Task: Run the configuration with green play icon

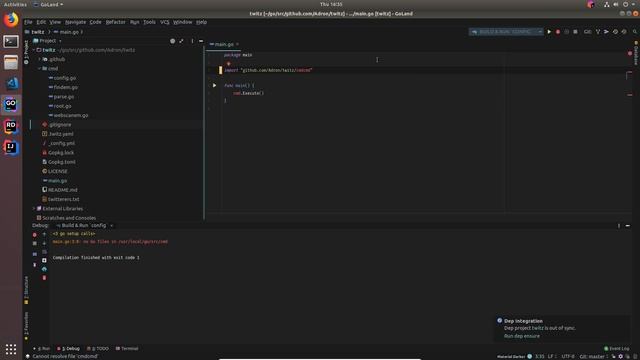Action: 549,31
